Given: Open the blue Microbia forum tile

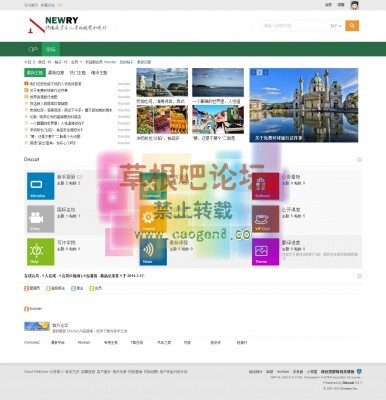Looking at the screenshot, I should 40,186.
